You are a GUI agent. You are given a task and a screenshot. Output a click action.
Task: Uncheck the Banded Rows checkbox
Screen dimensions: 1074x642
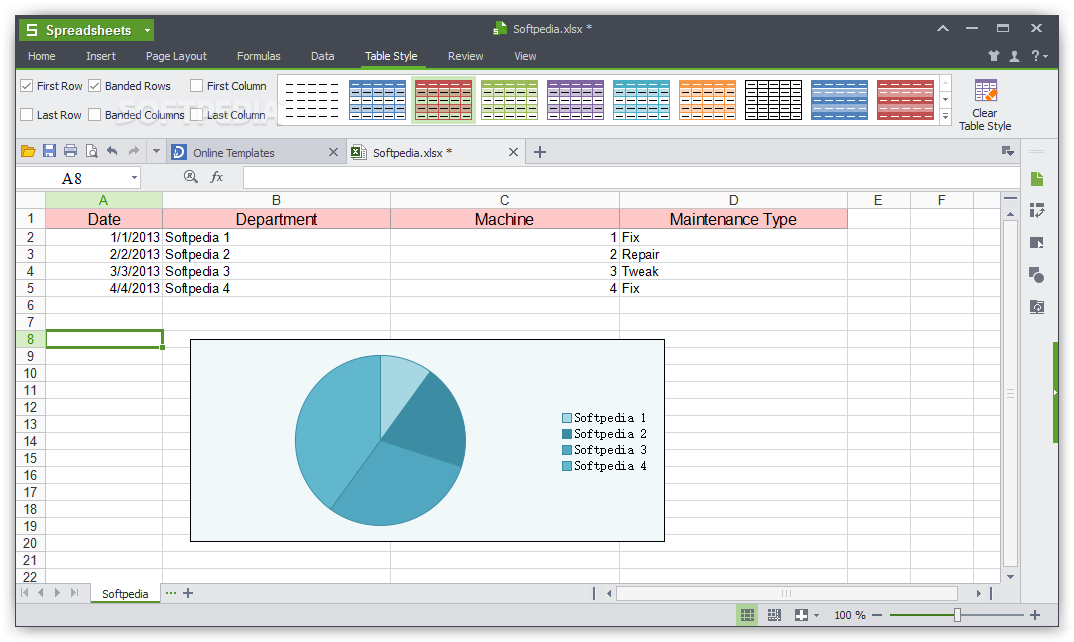coord(95,86)
